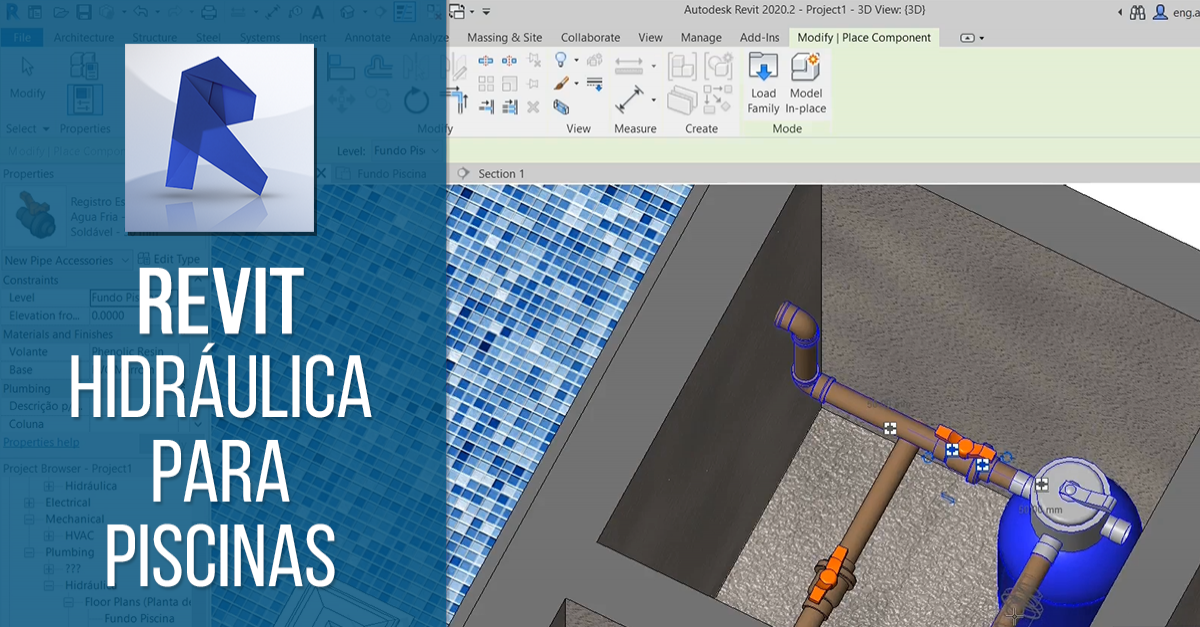The image size is (1200, 627).
Task: Click the Print icon in quick access toolbar
Action: click(x=209, y=12)
